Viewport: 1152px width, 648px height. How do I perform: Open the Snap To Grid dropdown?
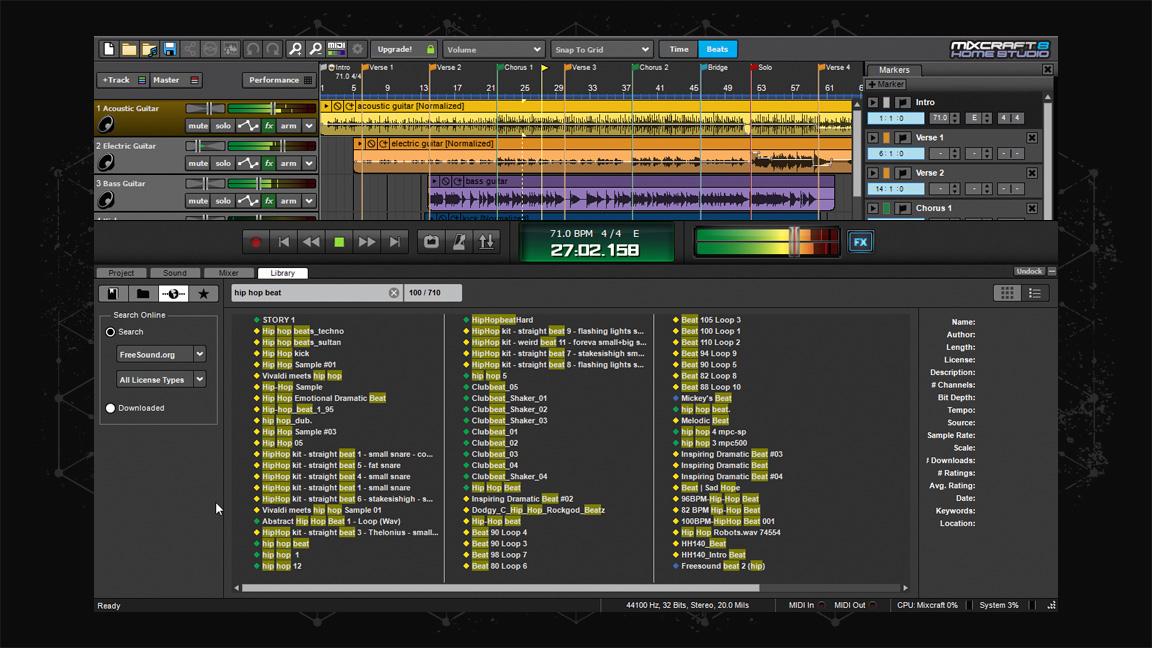click(601, 48)
